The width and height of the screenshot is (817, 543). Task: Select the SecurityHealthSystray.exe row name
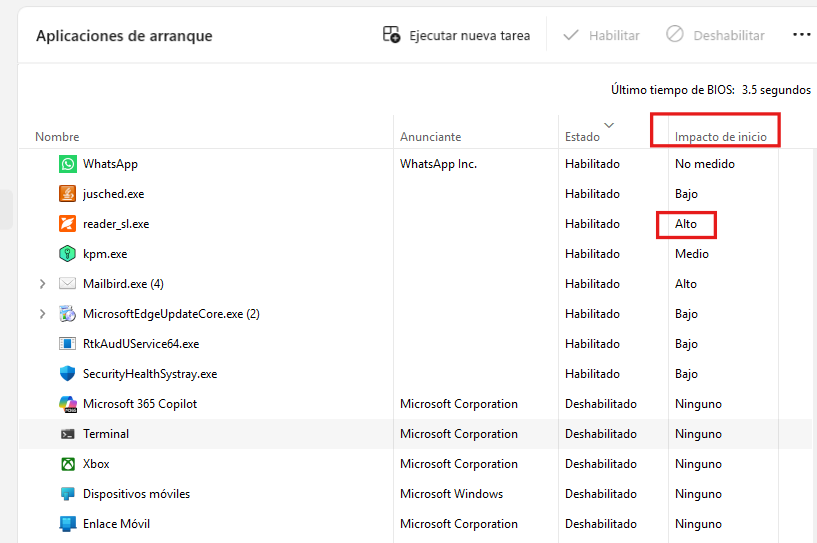(x=150, y=374)
